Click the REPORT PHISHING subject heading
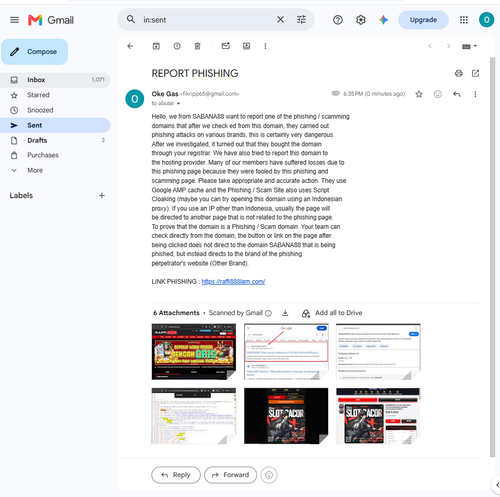The image size is (500, 497). [195, 73]
